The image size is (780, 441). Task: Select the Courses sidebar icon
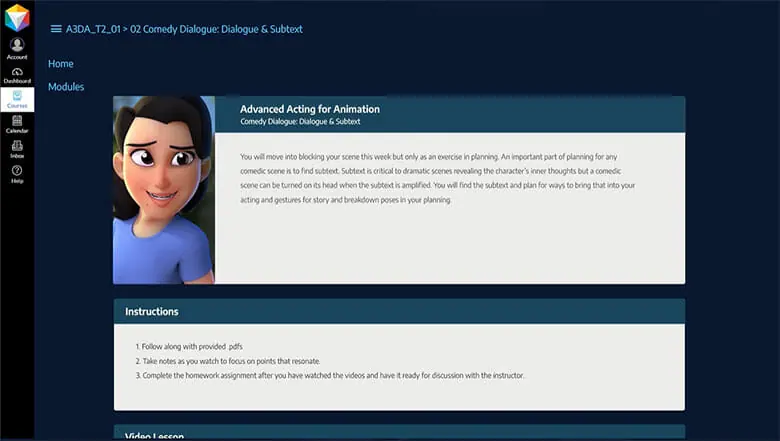click(17, 99)
